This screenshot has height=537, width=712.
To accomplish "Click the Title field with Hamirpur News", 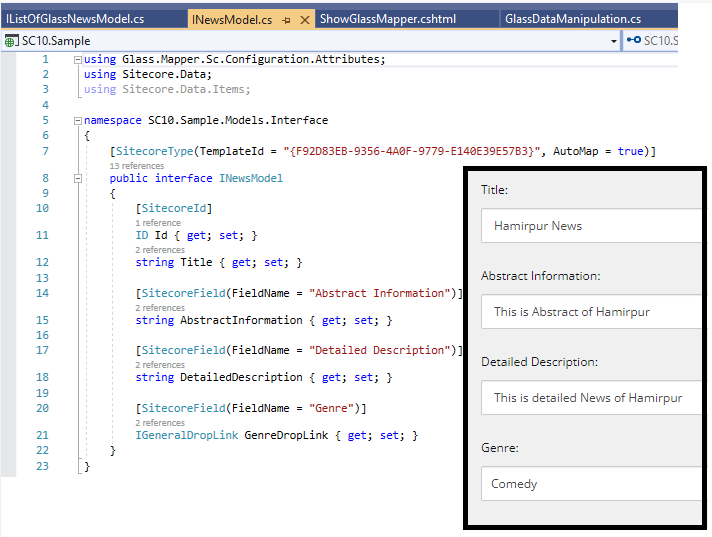I will click(x=591, y=226).
